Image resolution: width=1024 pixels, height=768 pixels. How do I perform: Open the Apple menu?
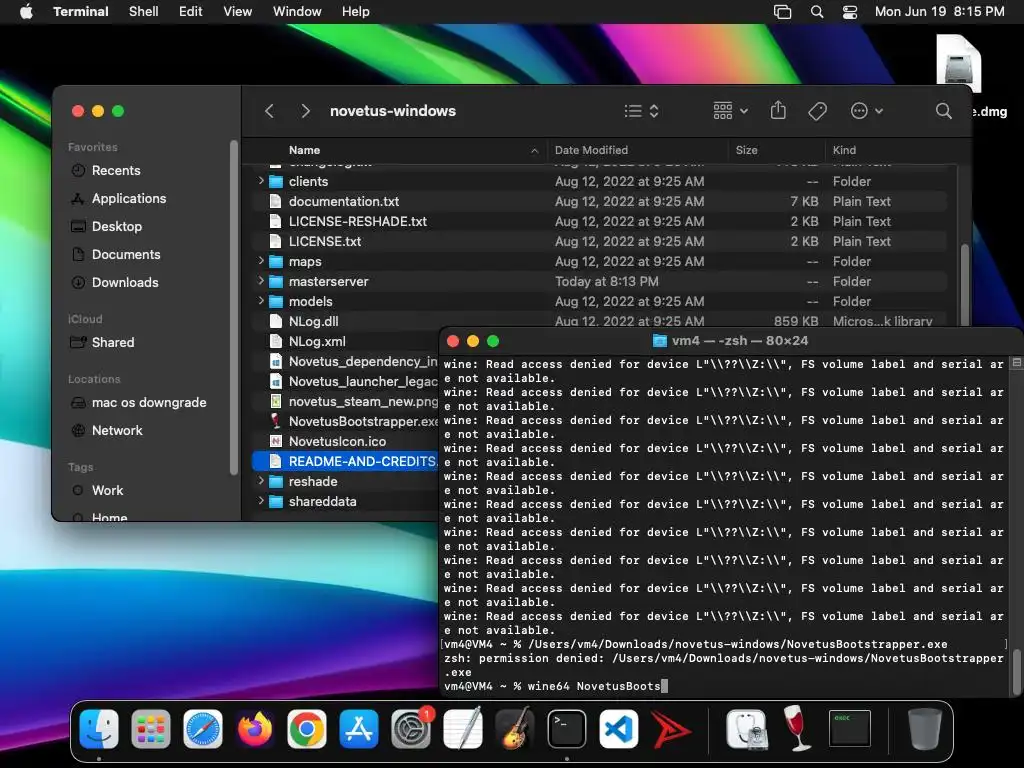[x=26, y=12]
